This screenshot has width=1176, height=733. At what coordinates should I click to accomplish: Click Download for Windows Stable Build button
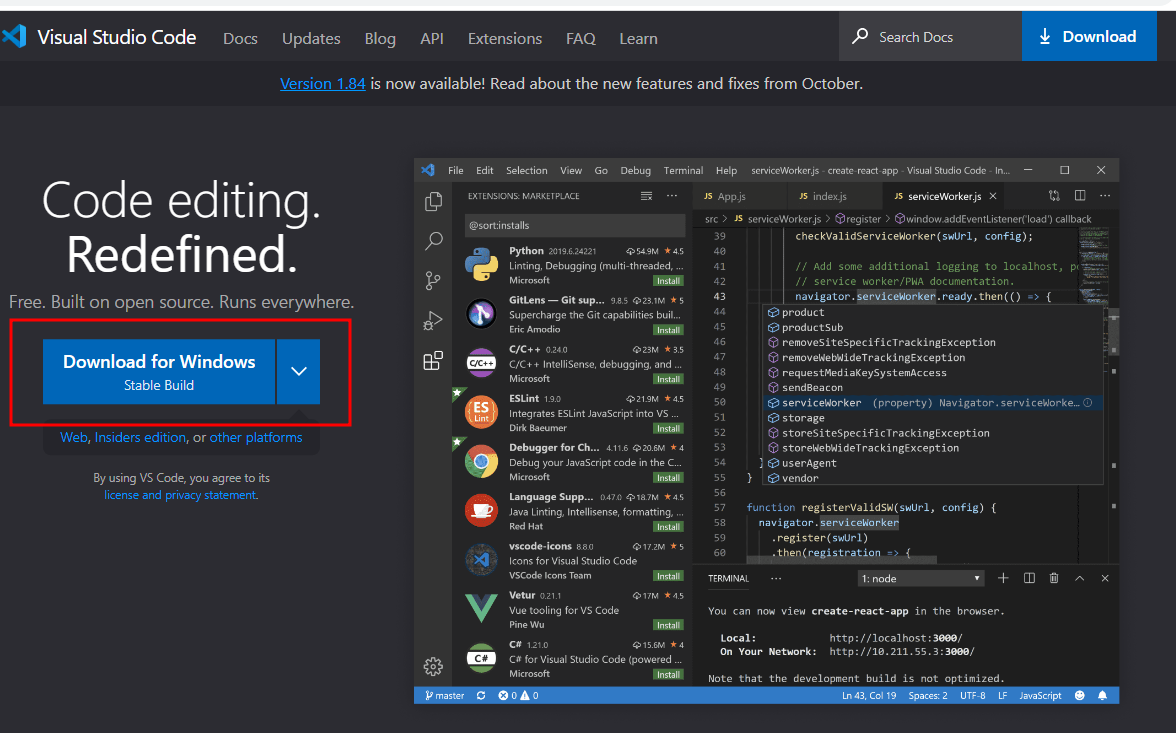159,371
